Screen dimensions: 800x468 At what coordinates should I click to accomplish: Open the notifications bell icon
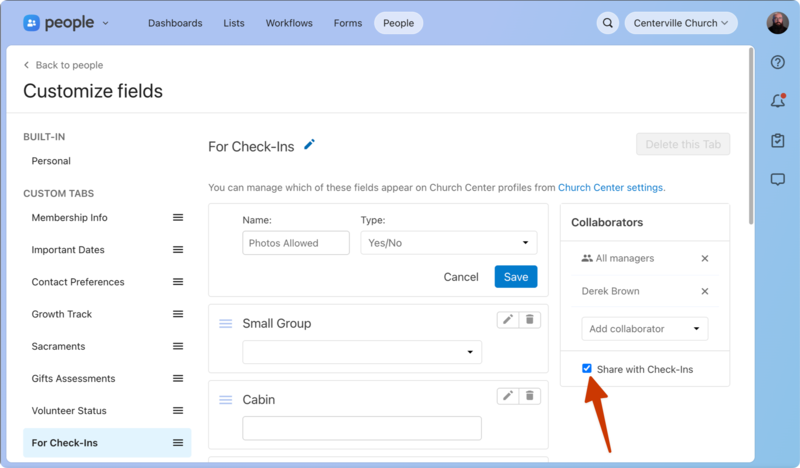coord(777,101)
